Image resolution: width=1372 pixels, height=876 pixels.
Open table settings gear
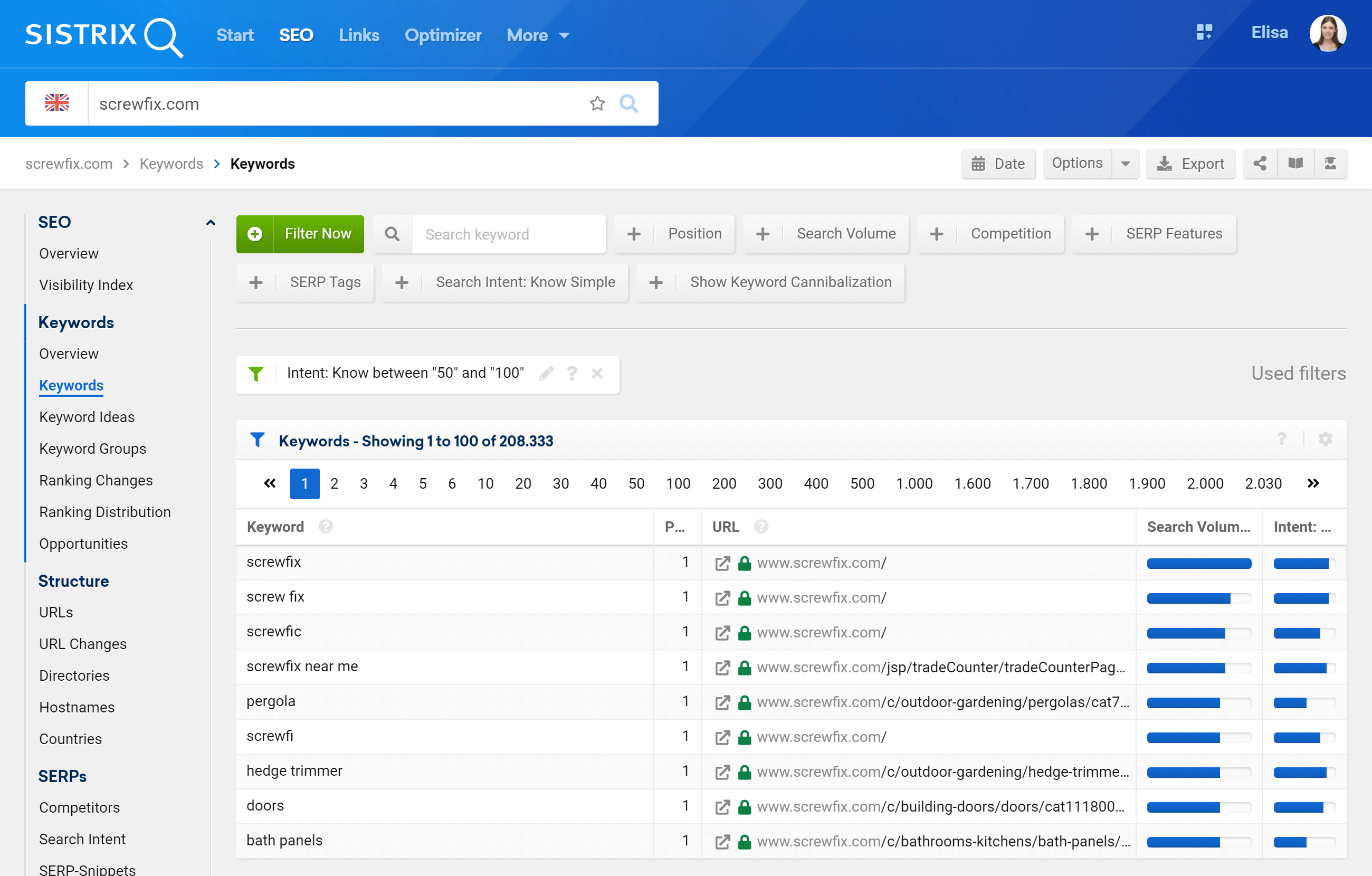[x=1325, y=439]
